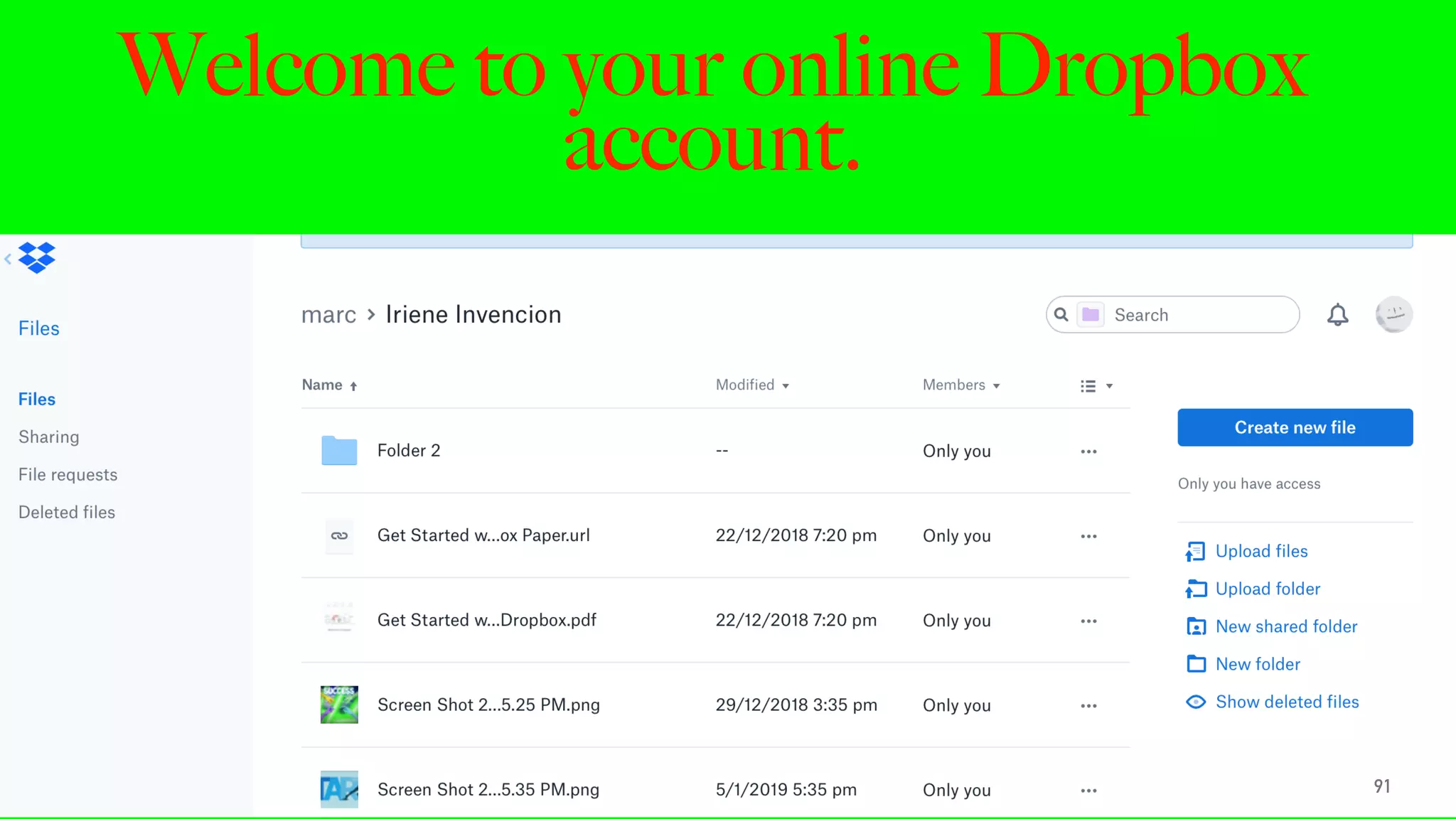The width and height of the screenshot is (1456, 819).
Task: Click Only you in the Folder 2 row
Action: pyautogui.click(x=956, y=451)
